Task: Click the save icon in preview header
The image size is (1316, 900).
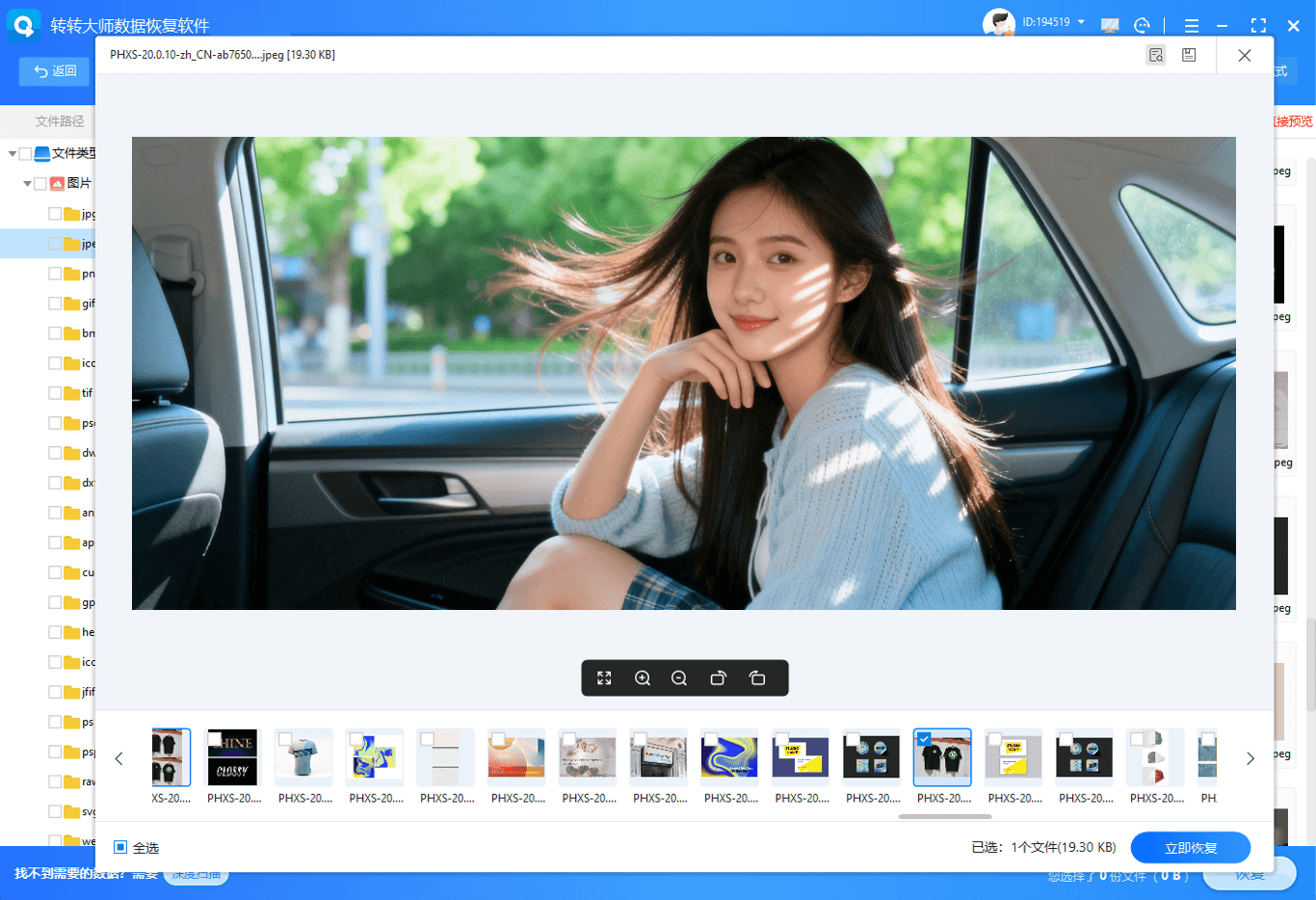Action: pos(1189,55)
